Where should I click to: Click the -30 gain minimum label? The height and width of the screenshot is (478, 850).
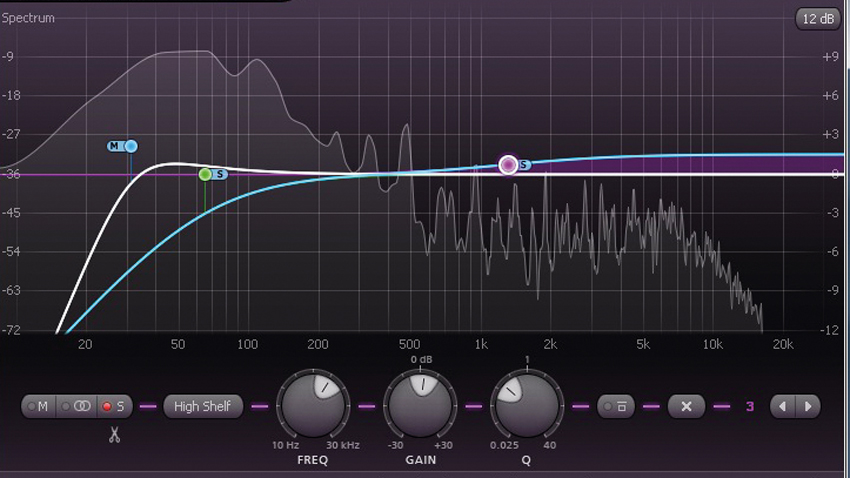pos(395,445)
